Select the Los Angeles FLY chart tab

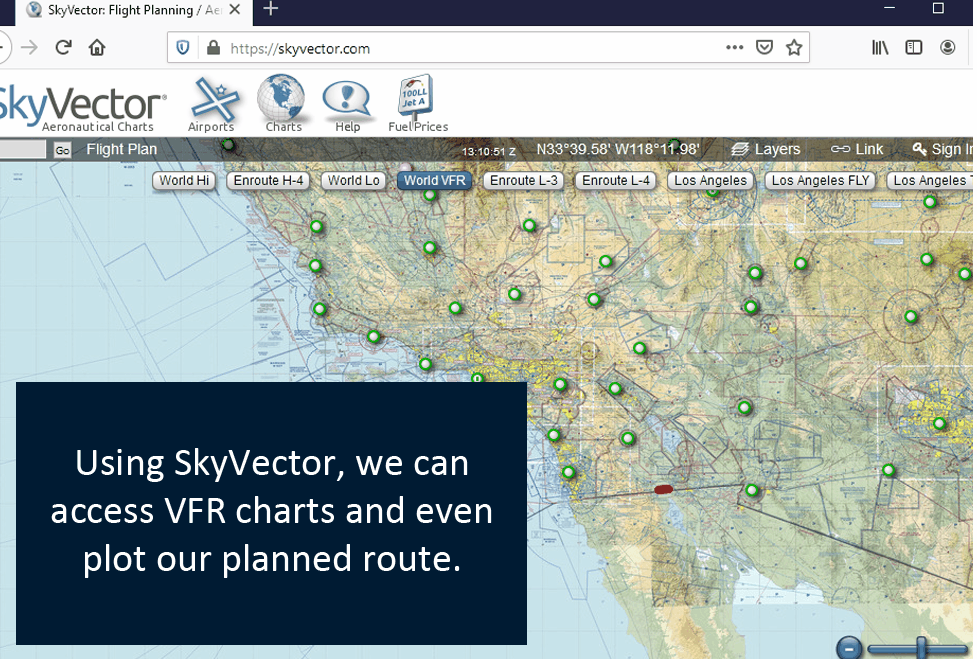pos(820,181)
